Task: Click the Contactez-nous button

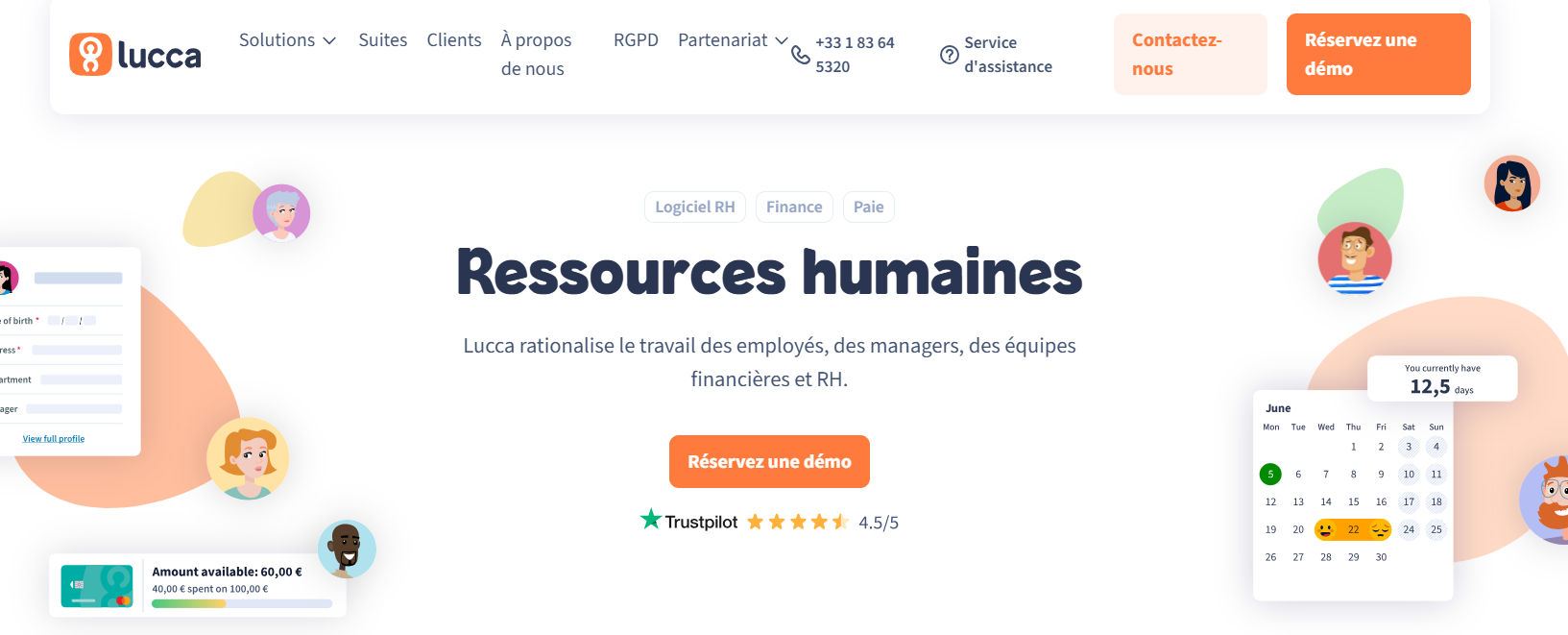Action: [x=1190, y=55]
